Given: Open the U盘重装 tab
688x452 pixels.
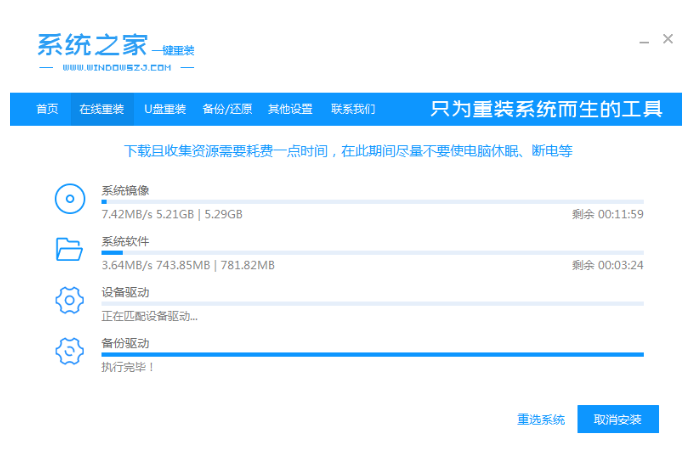Looking at the screenshot, I should tap(165, 109).
